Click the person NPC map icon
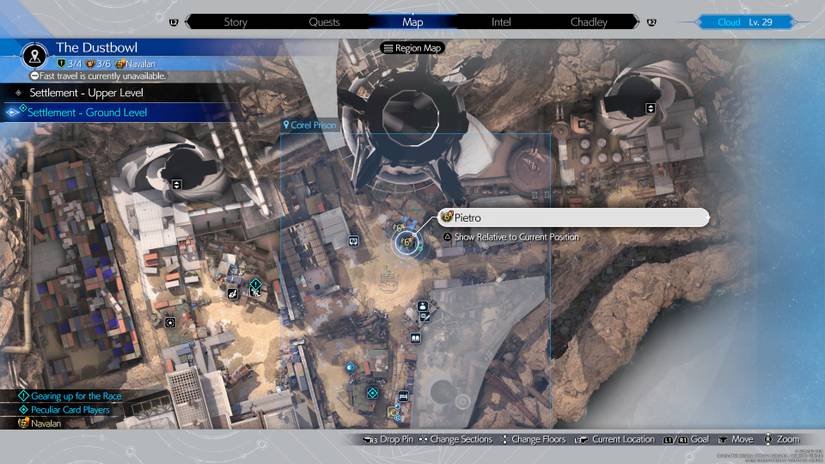This screenshot has height=464, width=825. [x=422, y=306]
